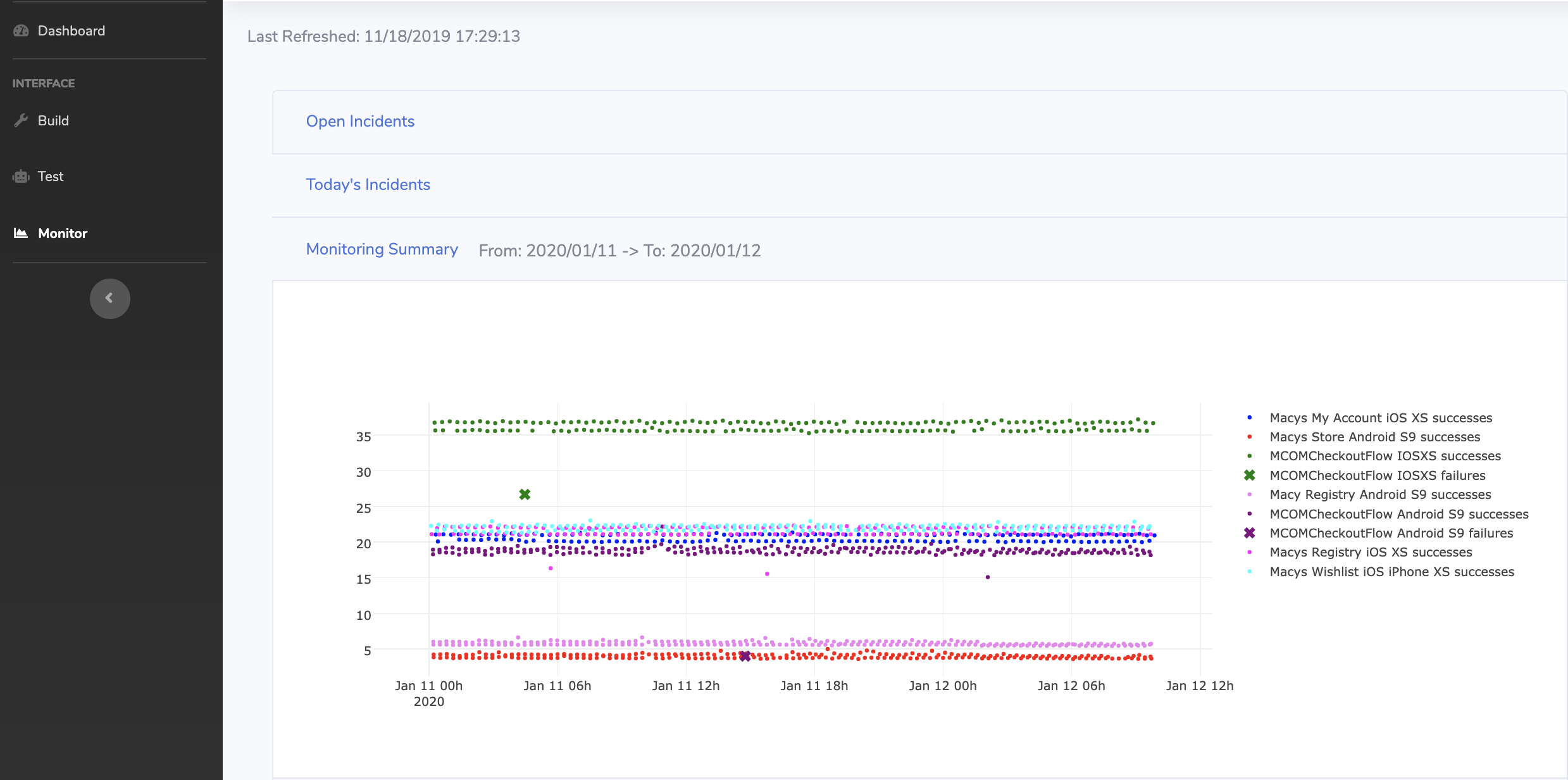Click the purple outlier dot after Jan 12 00h
Screen dimensions: 1568x780
pyautogui.click(x=988, y=577)
